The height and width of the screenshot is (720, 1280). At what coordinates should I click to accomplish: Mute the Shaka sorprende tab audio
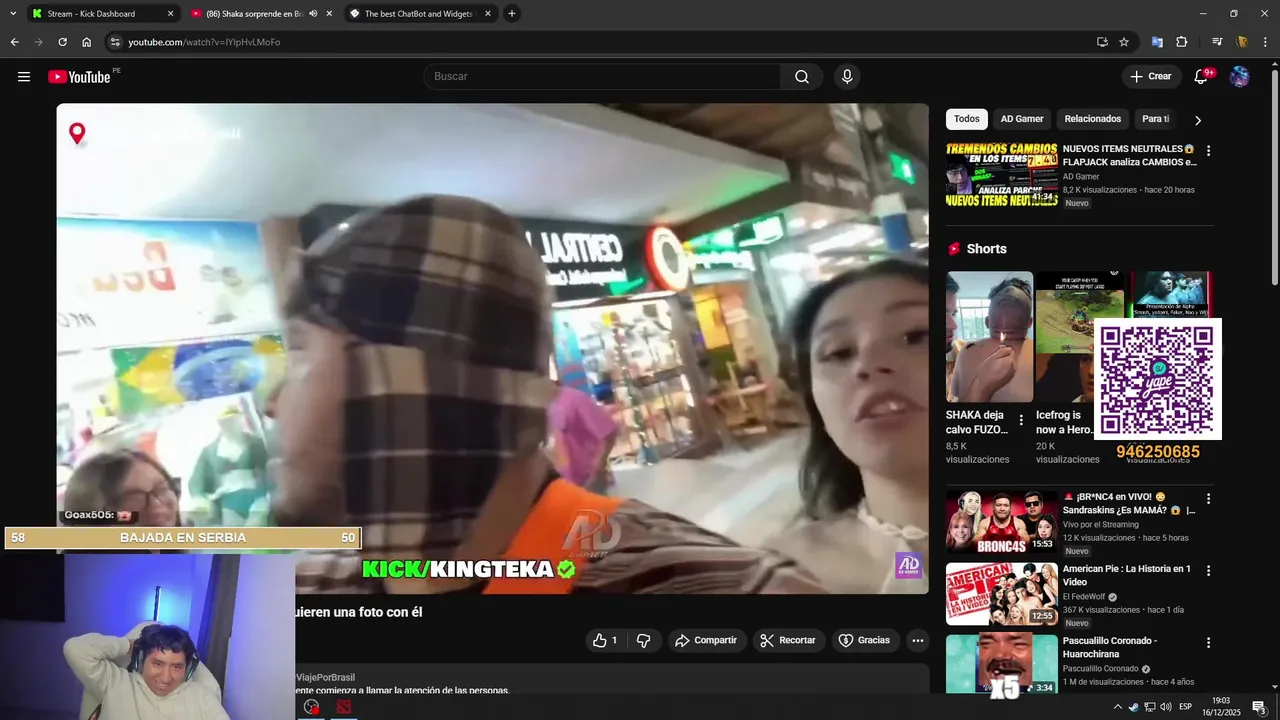point(313,14)
